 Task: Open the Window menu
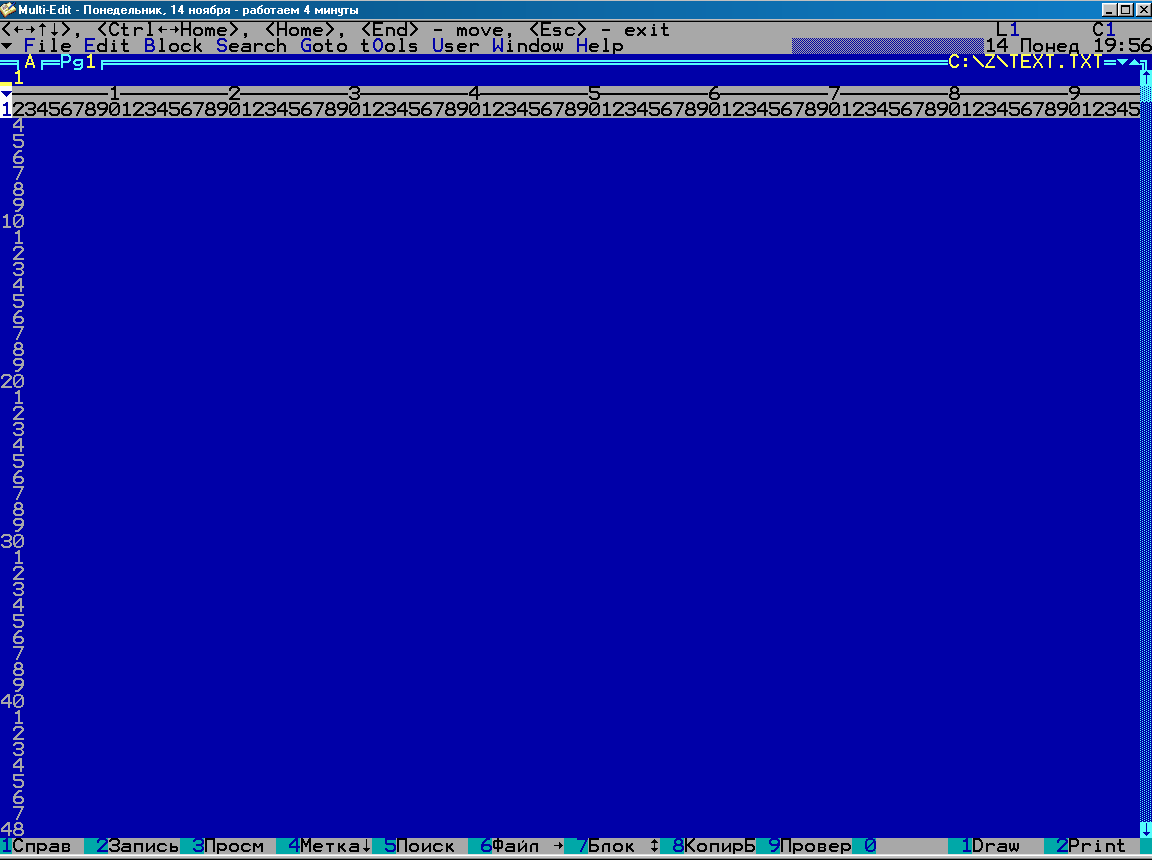[527, 46]
